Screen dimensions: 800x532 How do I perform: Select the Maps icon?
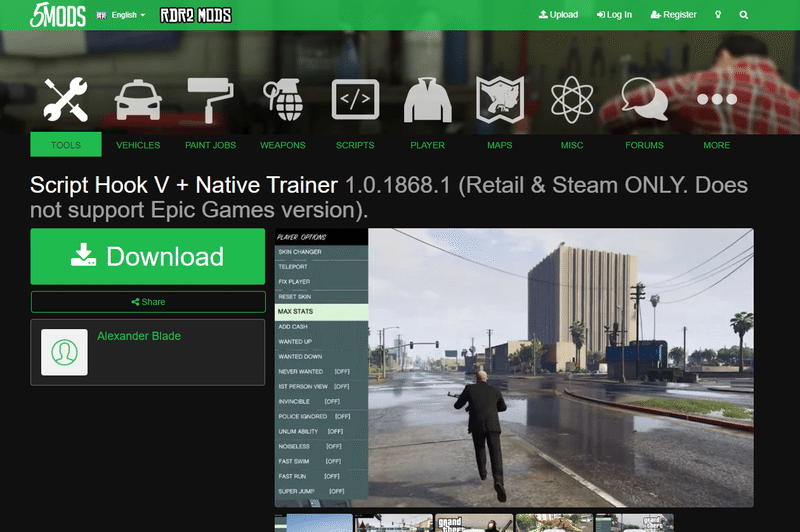point(500,99)
